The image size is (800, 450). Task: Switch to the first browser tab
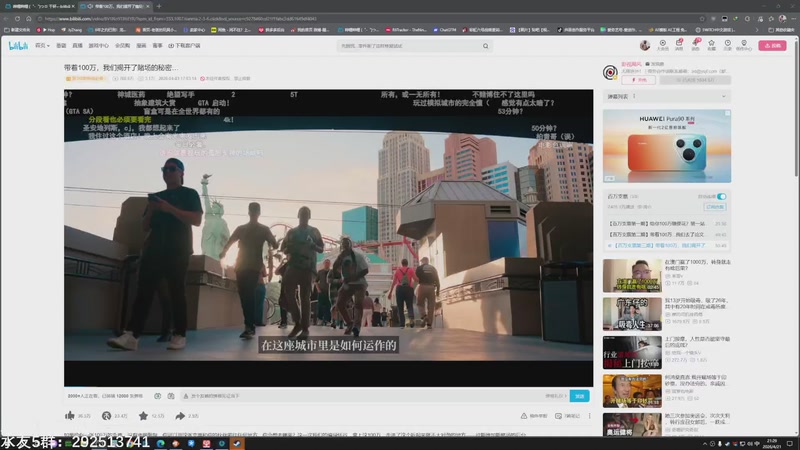(x=40, y=6)
